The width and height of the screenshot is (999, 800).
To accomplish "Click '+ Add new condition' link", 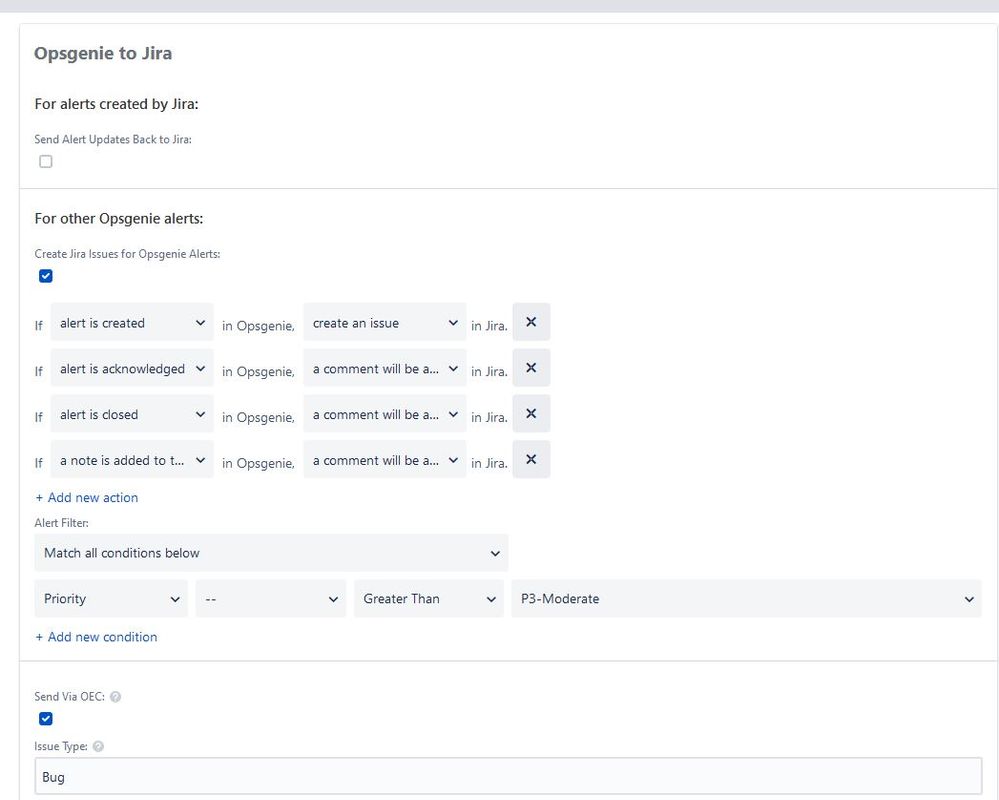I will pyautogui.click(x=96, y=637).
